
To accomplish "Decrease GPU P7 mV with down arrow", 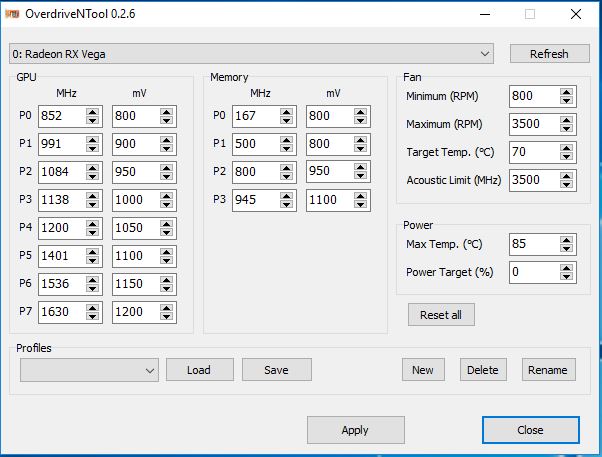I will coord(167,316).
